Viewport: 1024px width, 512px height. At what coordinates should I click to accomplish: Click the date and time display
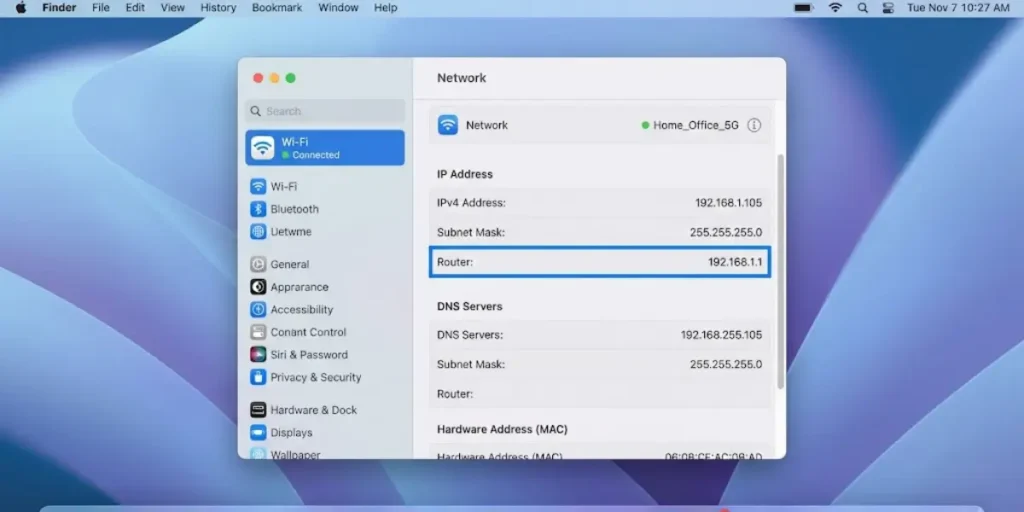click(958, 8)
